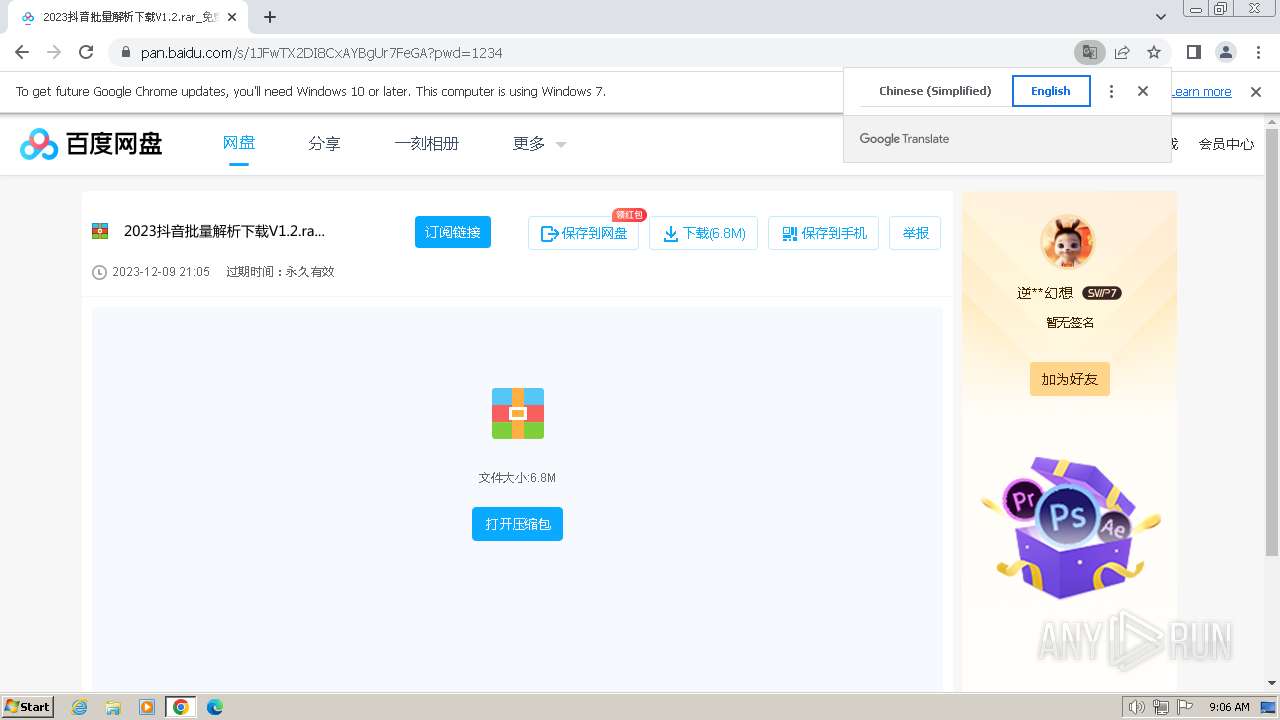The width and height of the screenshot is (1280, 720).
Task: Close the Google Translate popup
Action: pos(1143,91)
